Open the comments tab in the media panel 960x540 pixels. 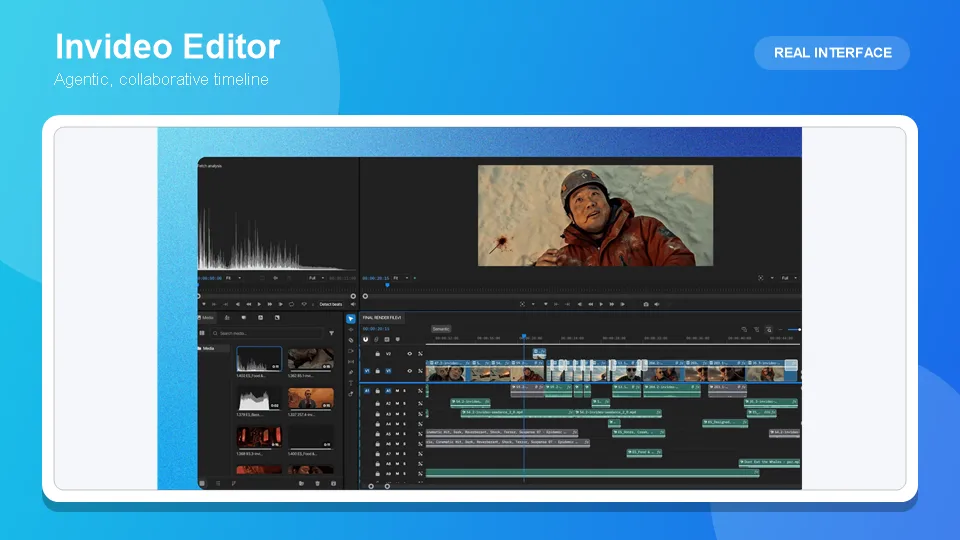click(x=244, y=318)
